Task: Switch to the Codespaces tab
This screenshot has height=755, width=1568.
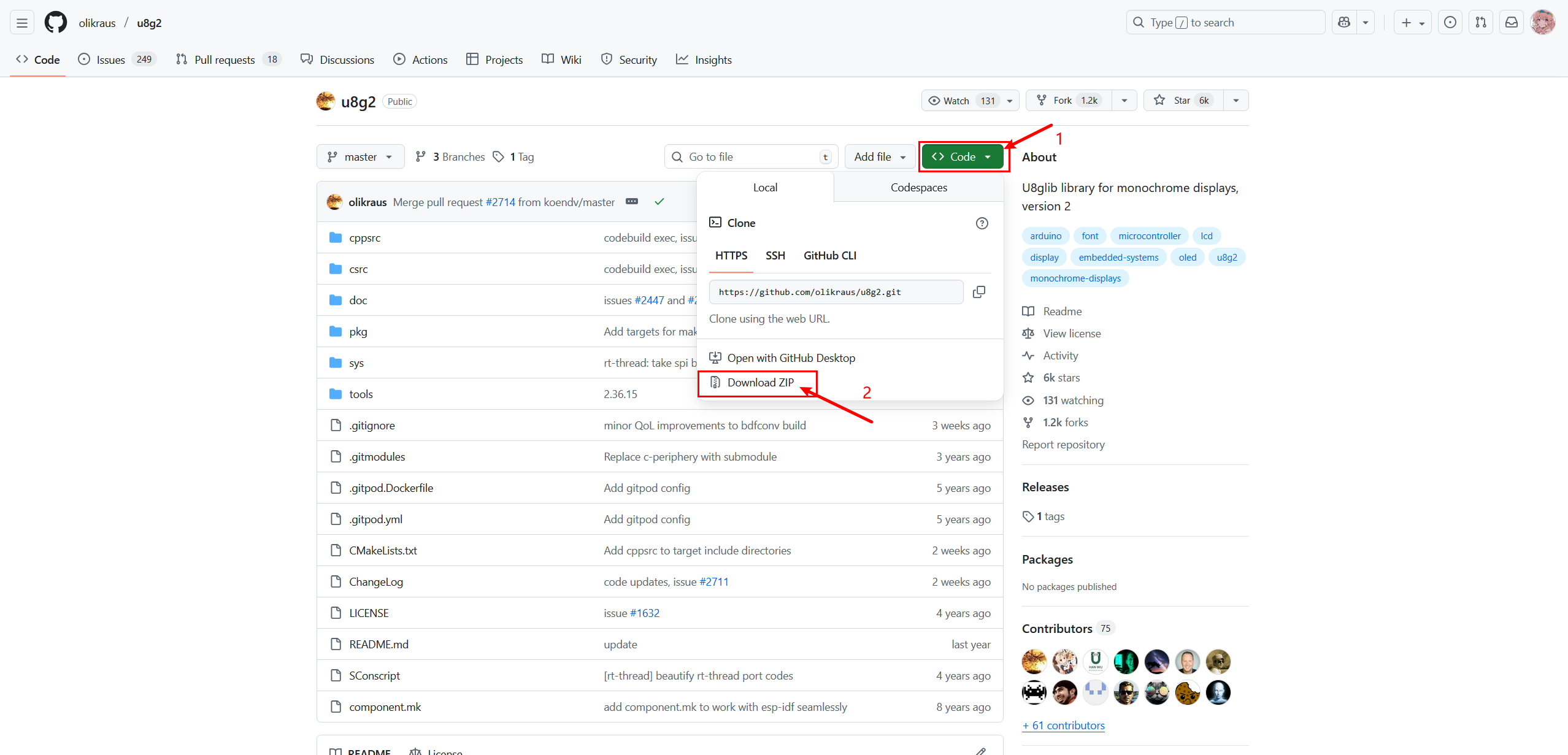Action: (918, 188)
